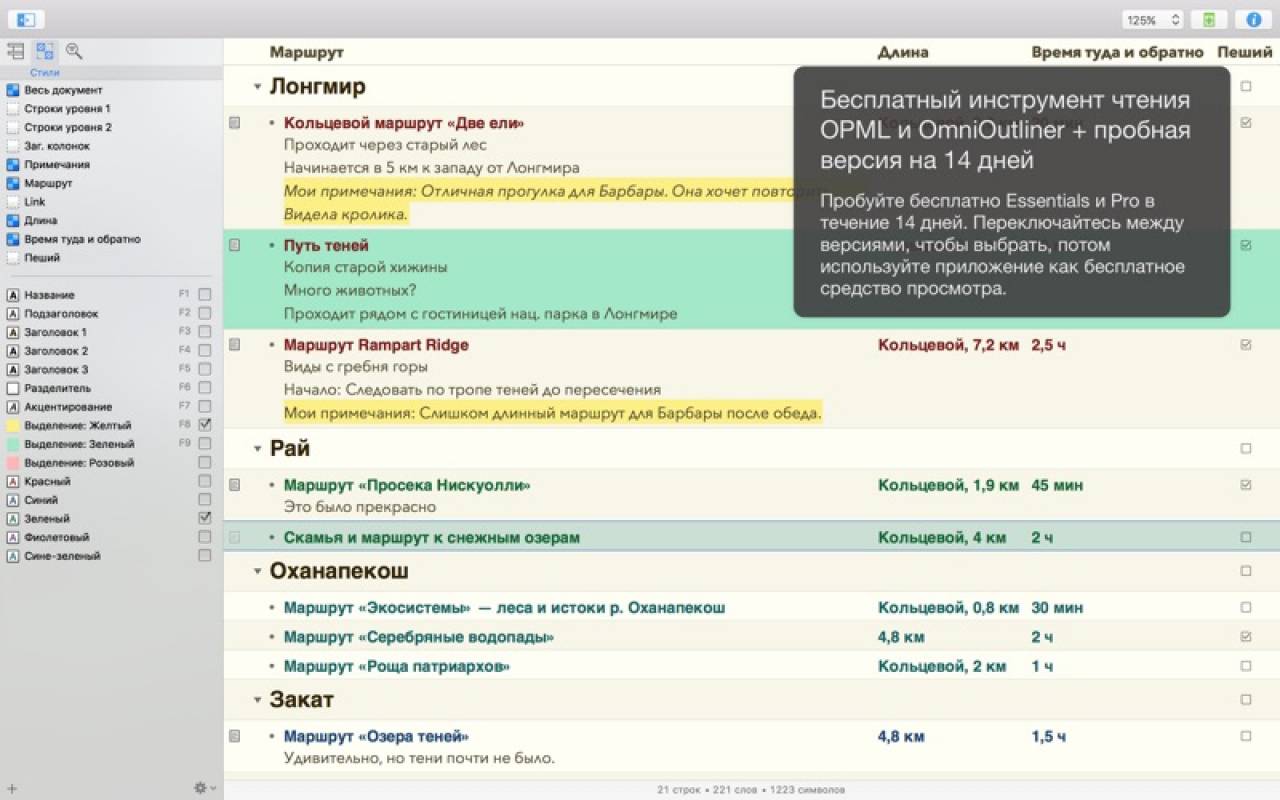The height and width of the screenshot is (800, 1280).
Task: Collapse the Рай section
Action: [257, 449]
